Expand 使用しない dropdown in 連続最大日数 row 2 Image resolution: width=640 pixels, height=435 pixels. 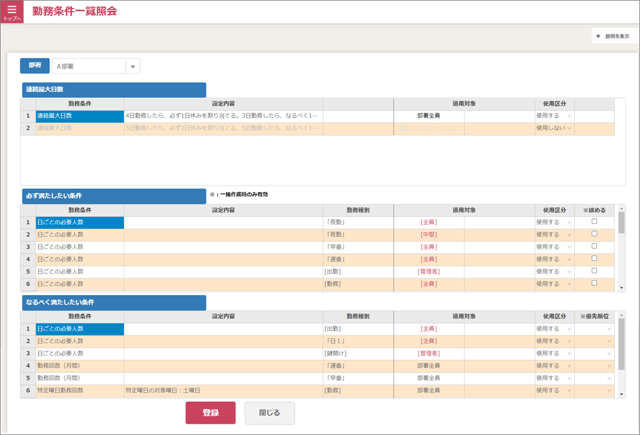tap(569, 129)
